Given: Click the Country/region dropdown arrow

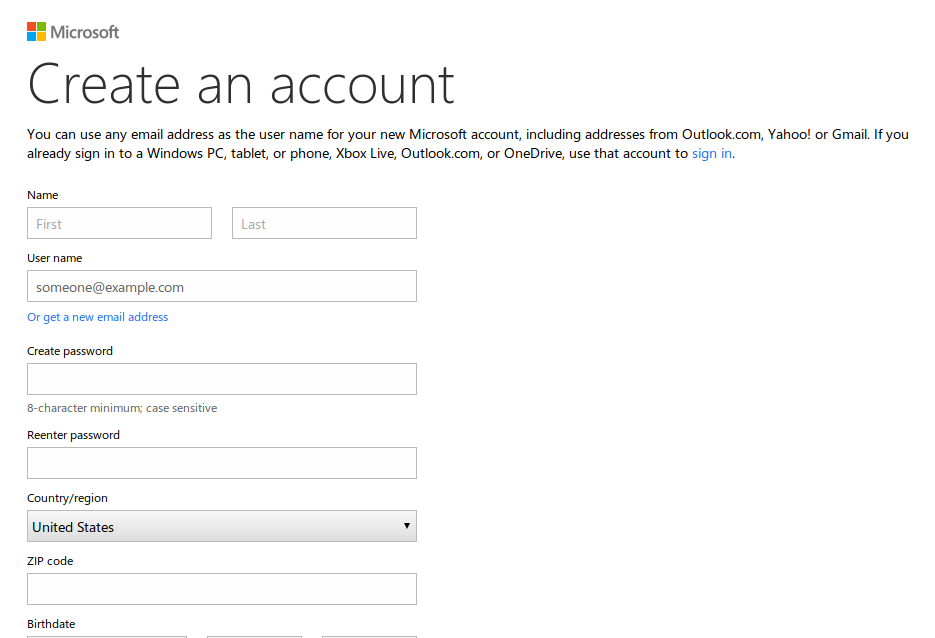Looking at the screenshot, I should click(x=406, y=526).
